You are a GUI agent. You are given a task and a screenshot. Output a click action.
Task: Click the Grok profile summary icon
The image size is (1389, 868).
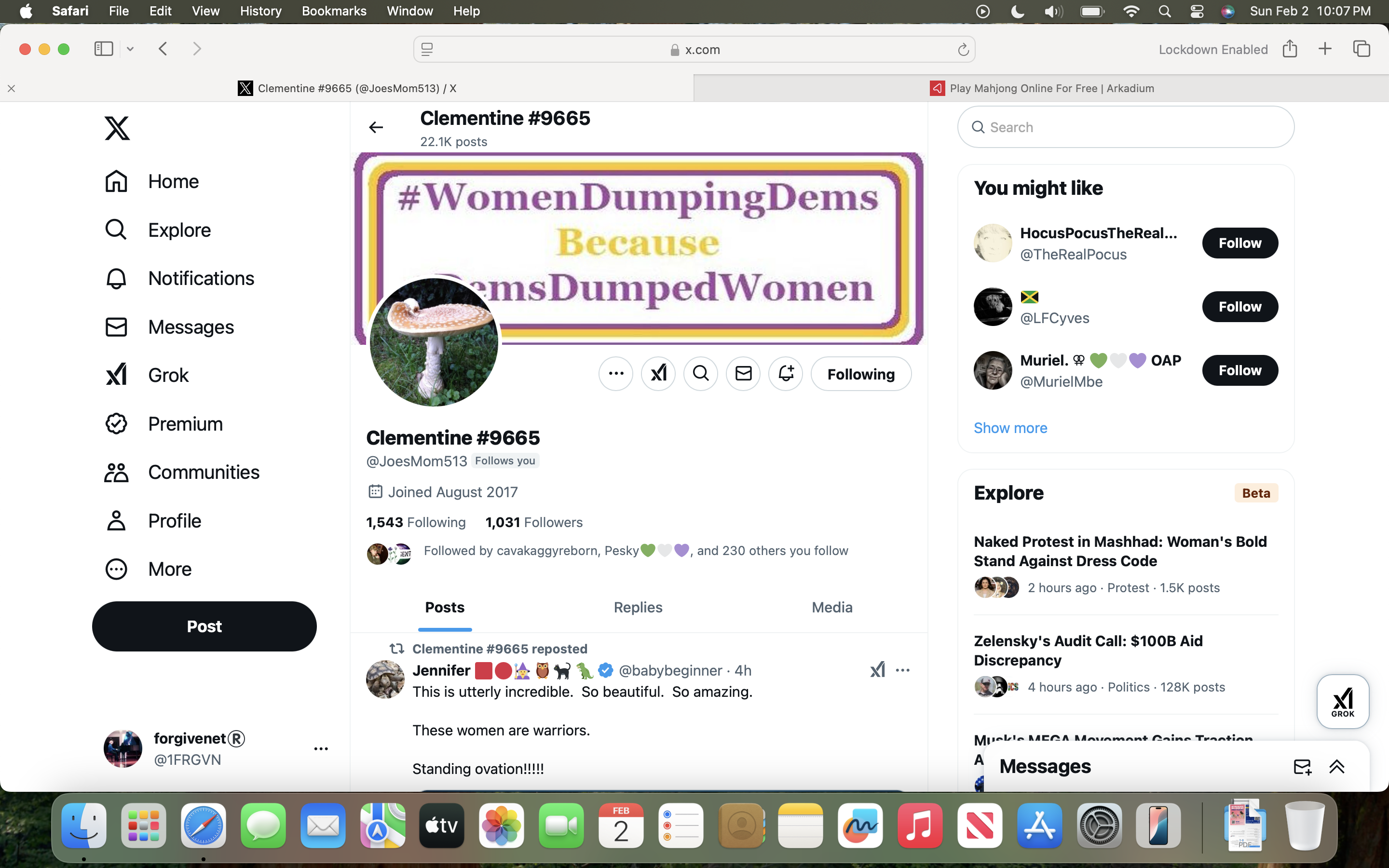click(658, 374)
